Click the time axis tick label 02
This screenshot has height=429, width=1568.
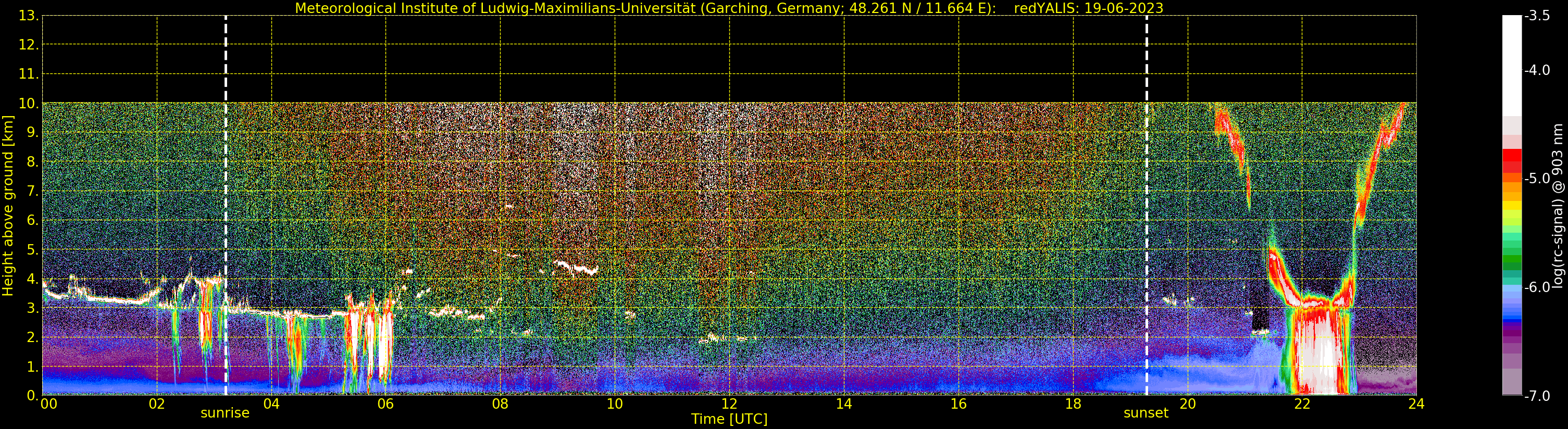coord(157,404)
